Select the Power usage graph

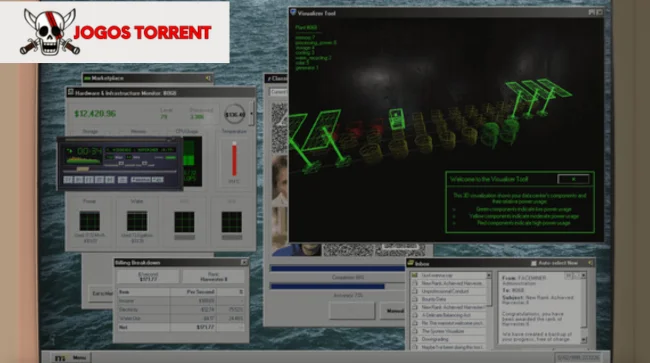pos(90,221)
